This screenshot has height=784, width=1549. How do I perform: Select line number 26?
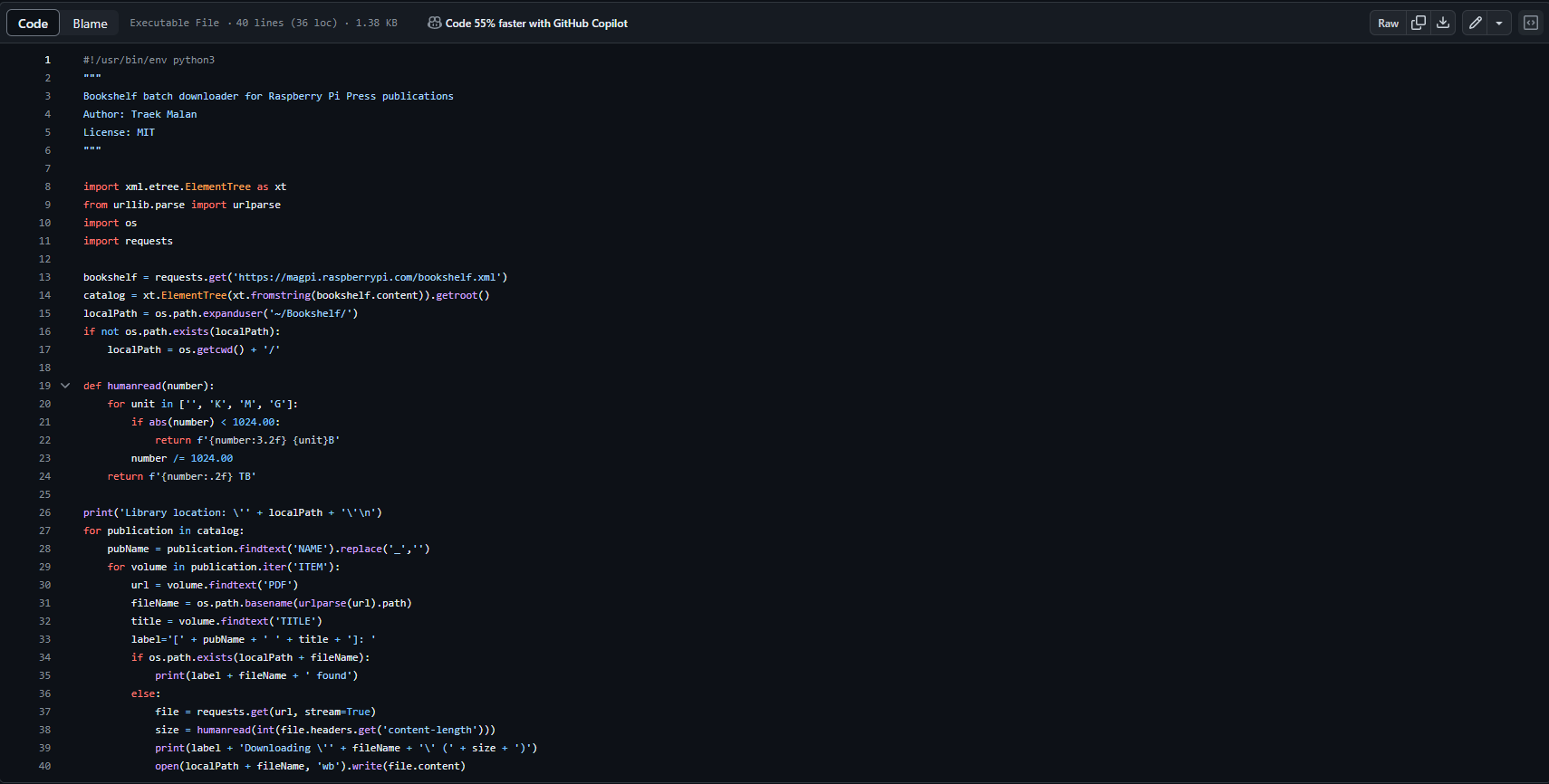[x=45, y=512]
